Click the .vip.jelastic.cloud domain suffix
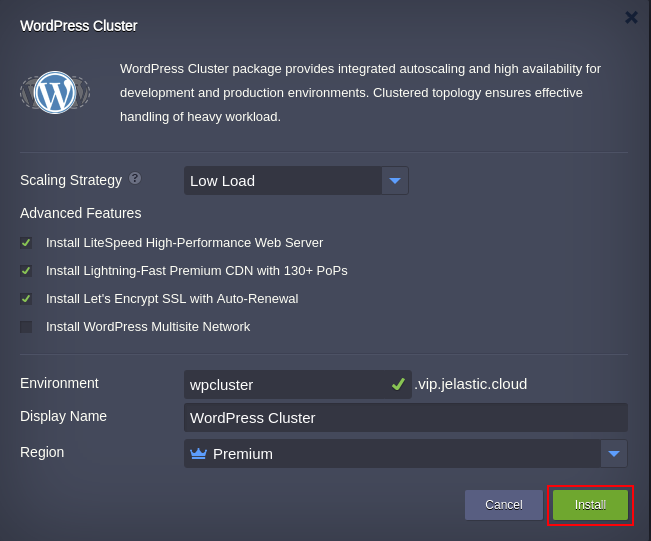The image size is (651, 541). 471,384
